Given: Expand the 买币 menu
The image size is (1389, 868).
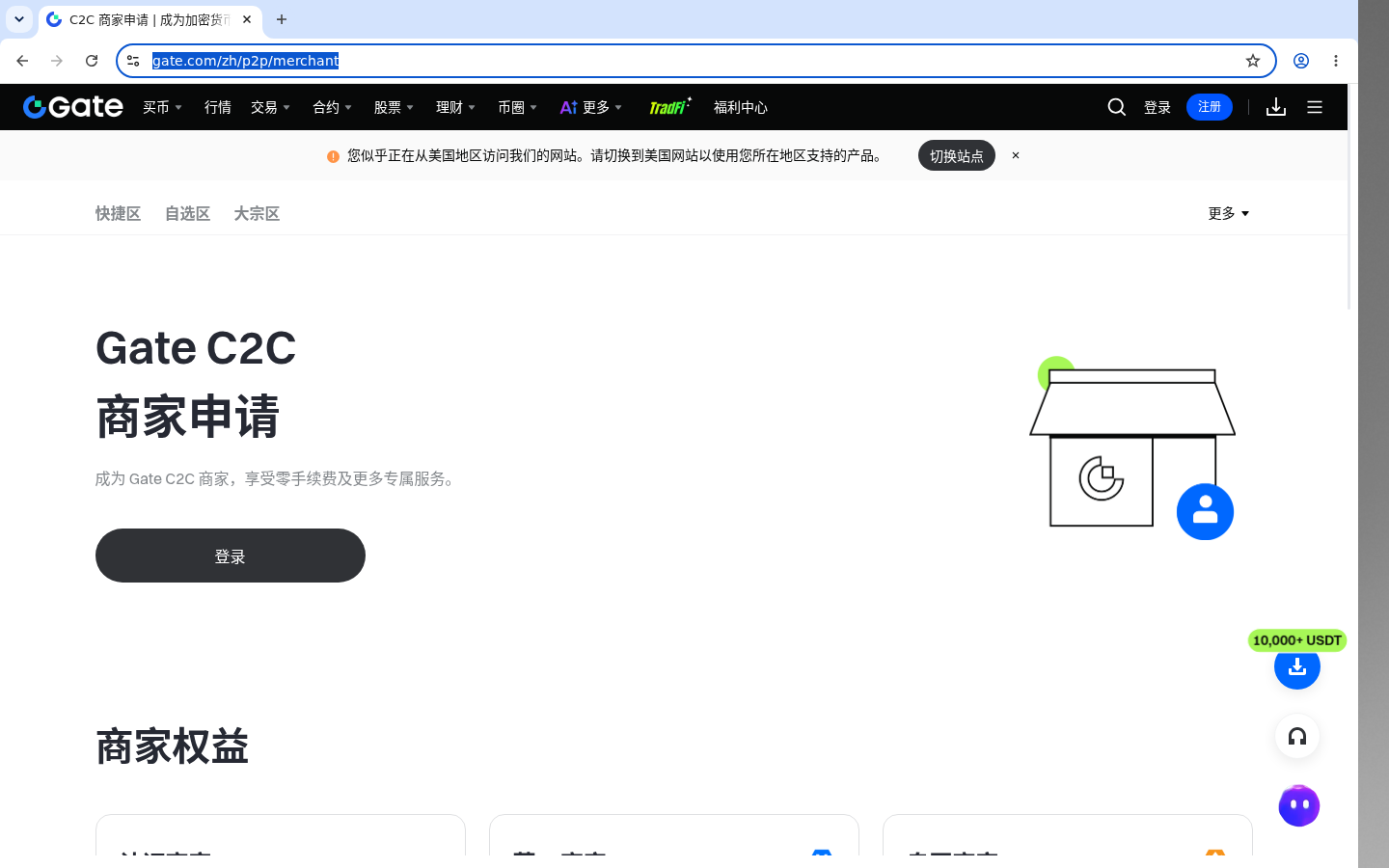Looking at the screenshot, I should pos(162,107).
